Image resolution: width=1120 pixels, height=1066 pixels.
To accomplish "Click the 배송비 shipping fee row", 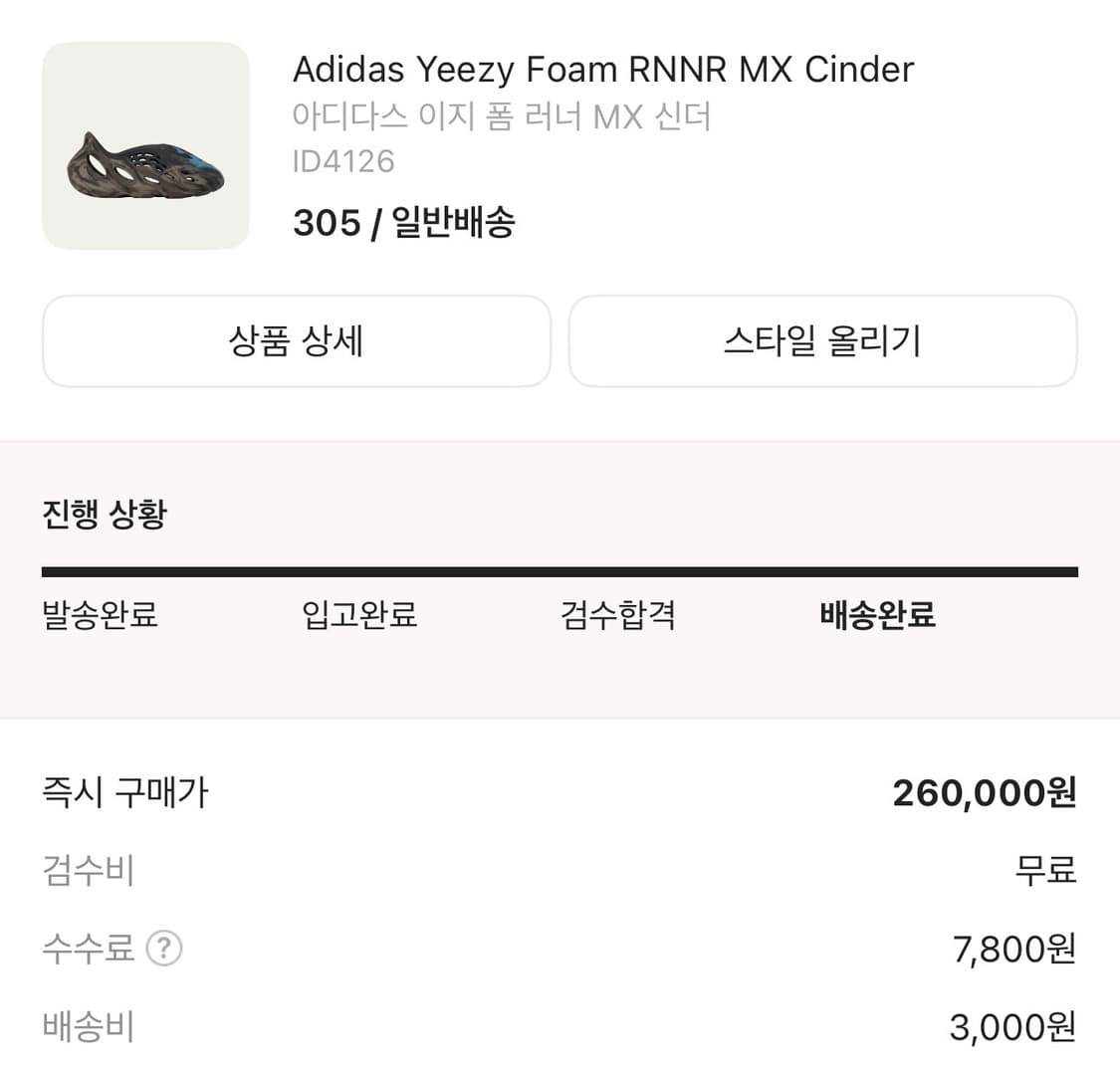I will [x=89, y=1026].
